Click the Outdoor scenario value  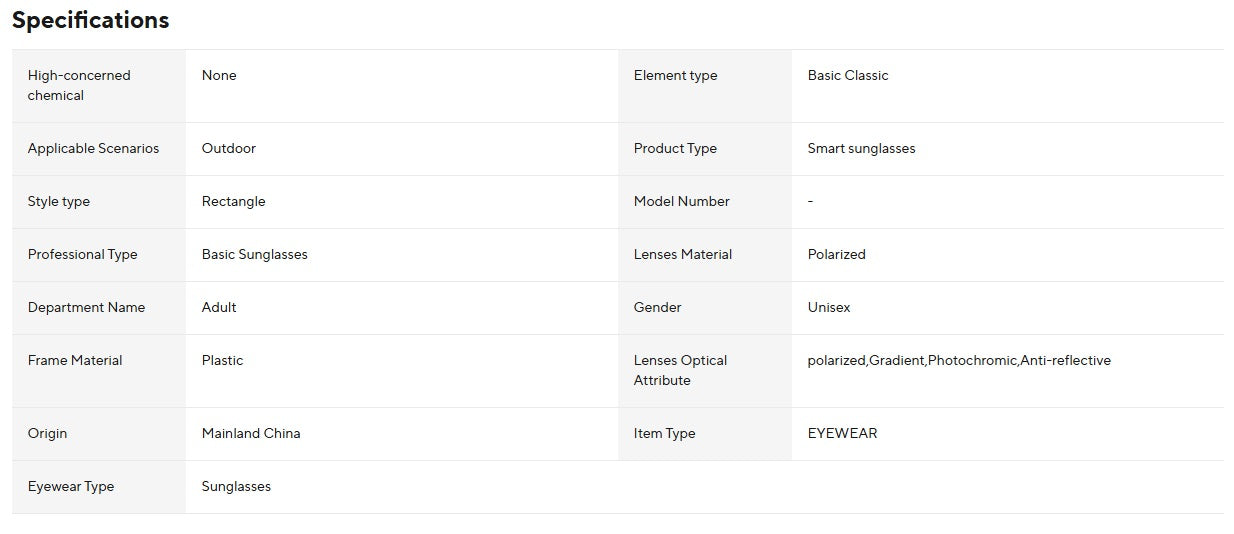coord(229,148)
